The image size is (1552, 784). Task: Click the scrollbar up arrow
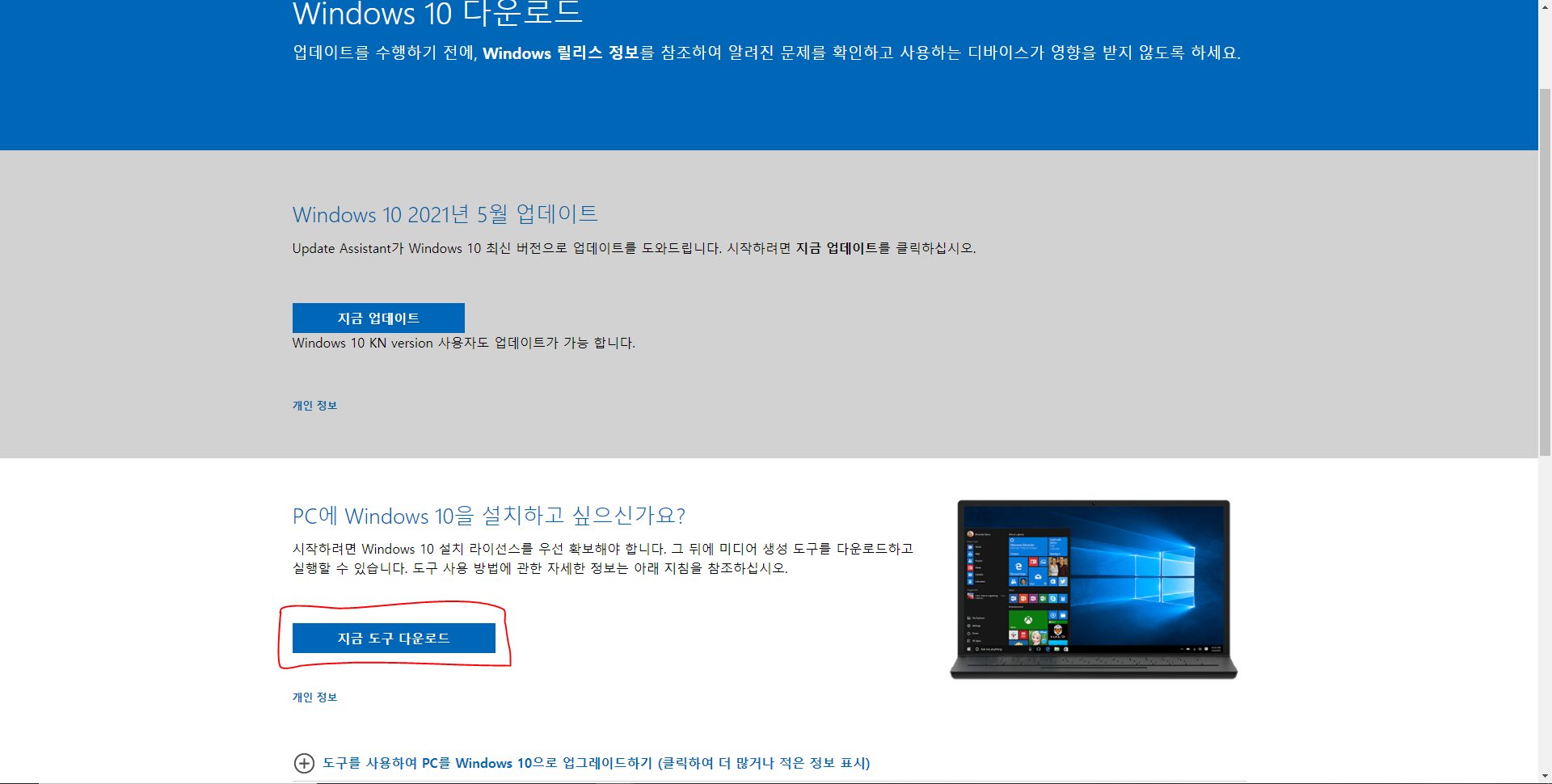tap(1545, 5)
